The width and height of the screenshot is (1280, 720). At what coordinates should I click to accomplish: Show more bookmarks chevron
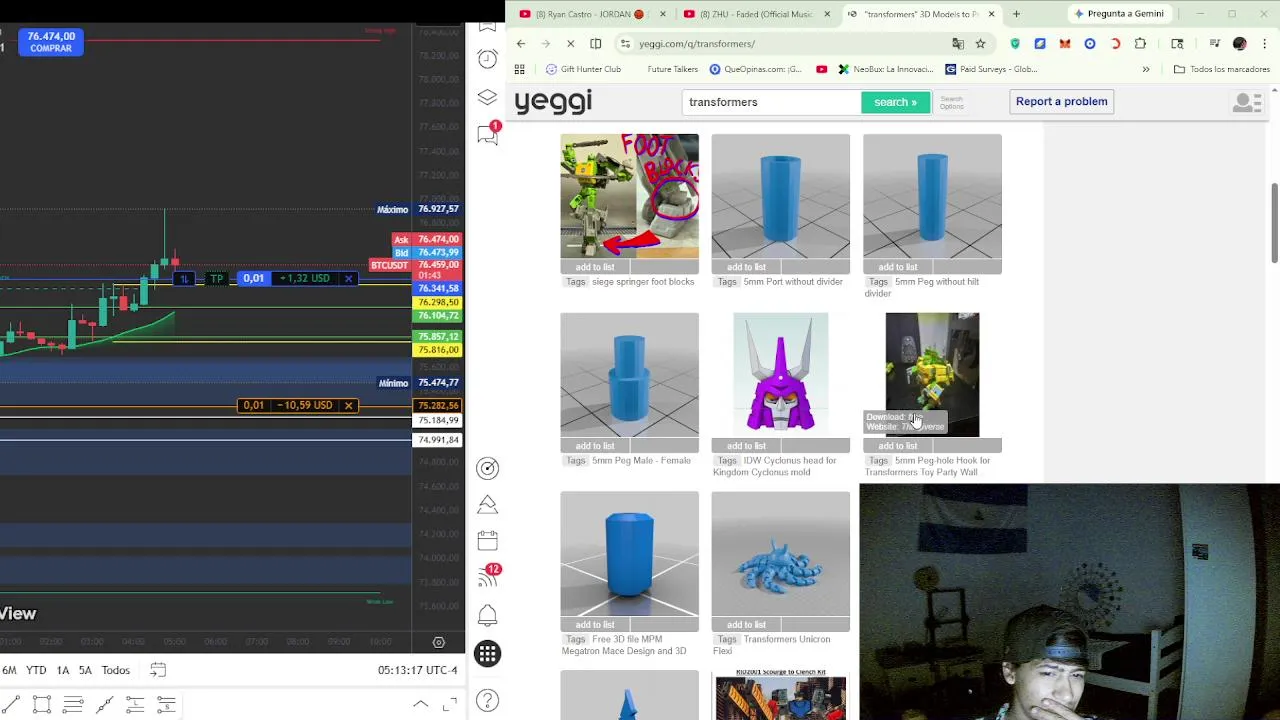pyautogui.click(x=1146, y=69)
